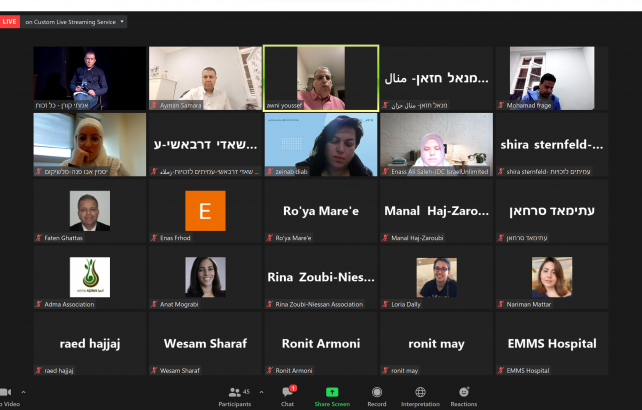
Task: Open the Participants panel icon
Action: coord(235,392)
